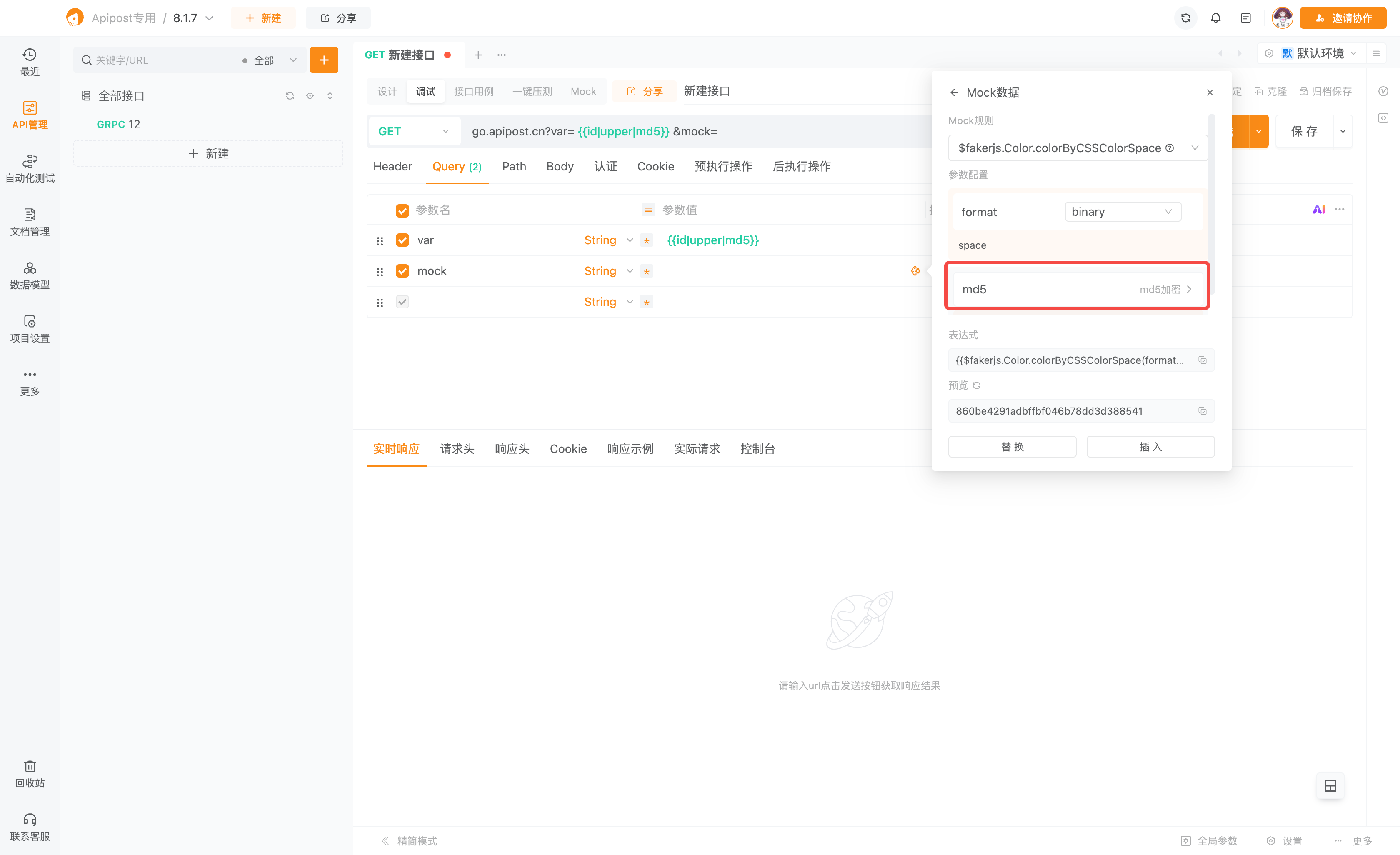
Task: Open 项目设置 sidebar section
Action: (30, 329)
